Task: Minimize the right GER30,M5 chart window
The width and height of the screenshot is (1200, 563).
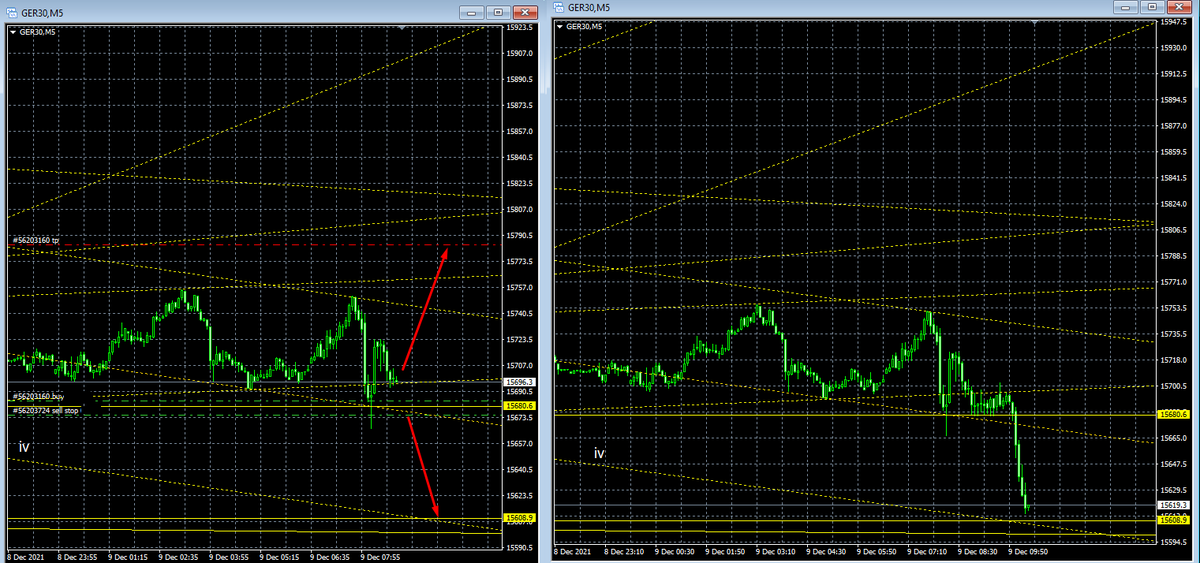Action: [1124, 6]
